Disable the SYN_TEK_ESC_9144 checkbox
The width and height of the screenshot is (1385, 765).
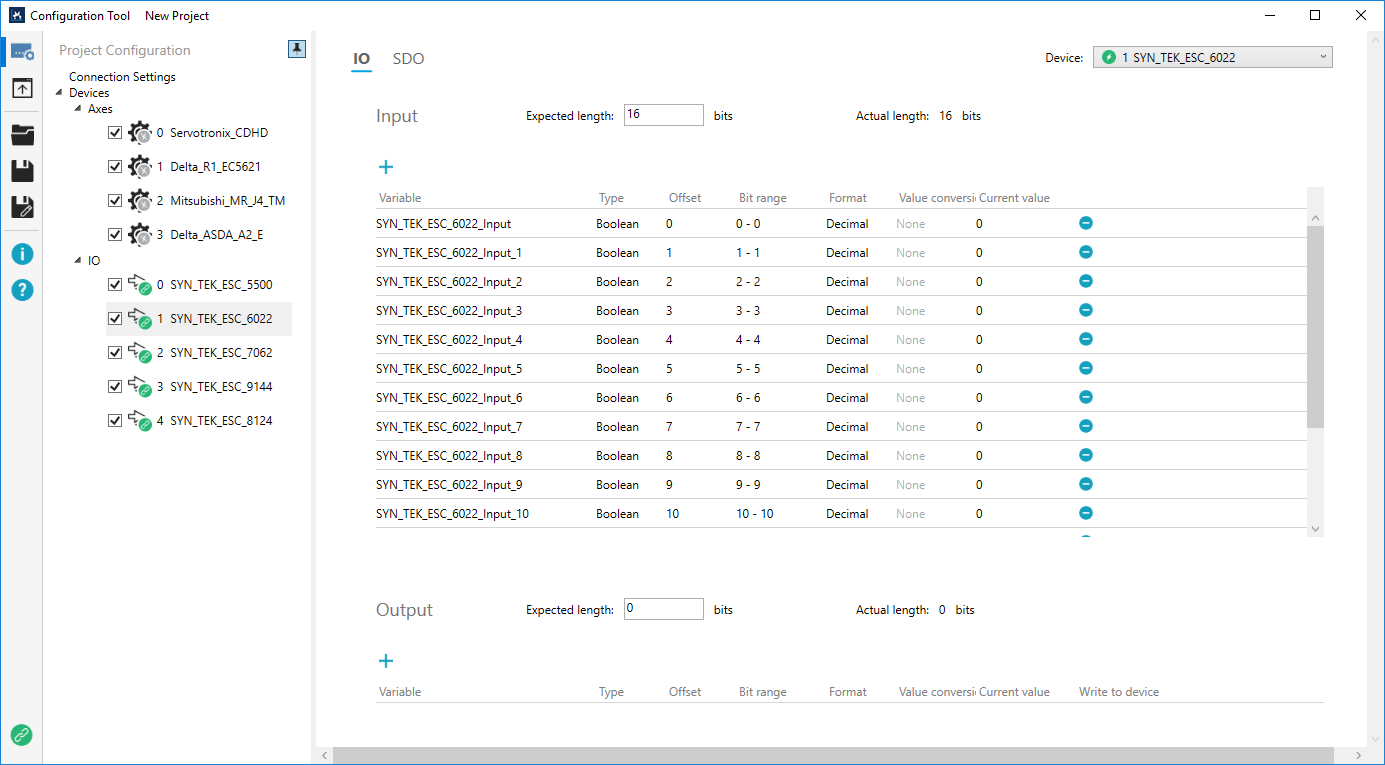click(x=114, y=387)
